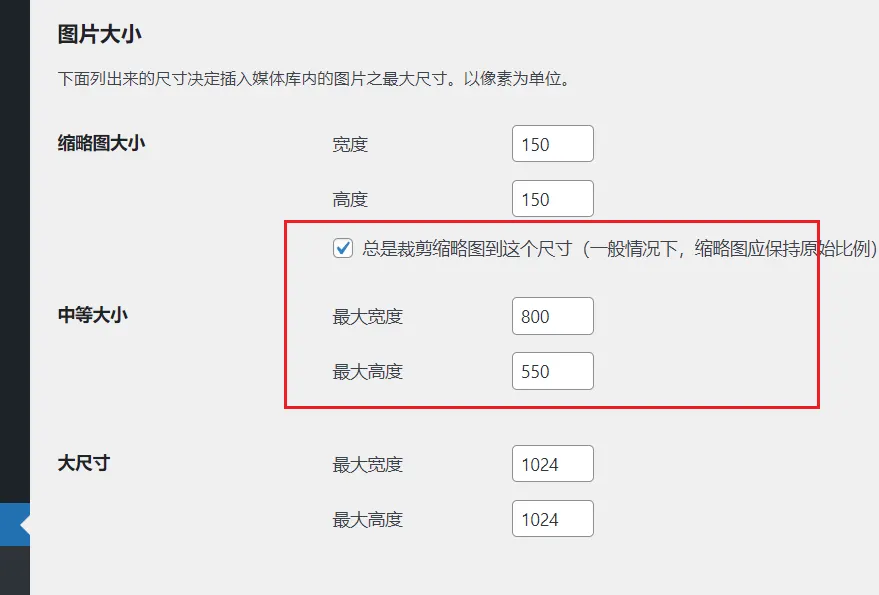Screen dimensions: 879x595
Task: Click the 最大宽度 label in 大尺寸 row
Action: [x=368, y=465]
